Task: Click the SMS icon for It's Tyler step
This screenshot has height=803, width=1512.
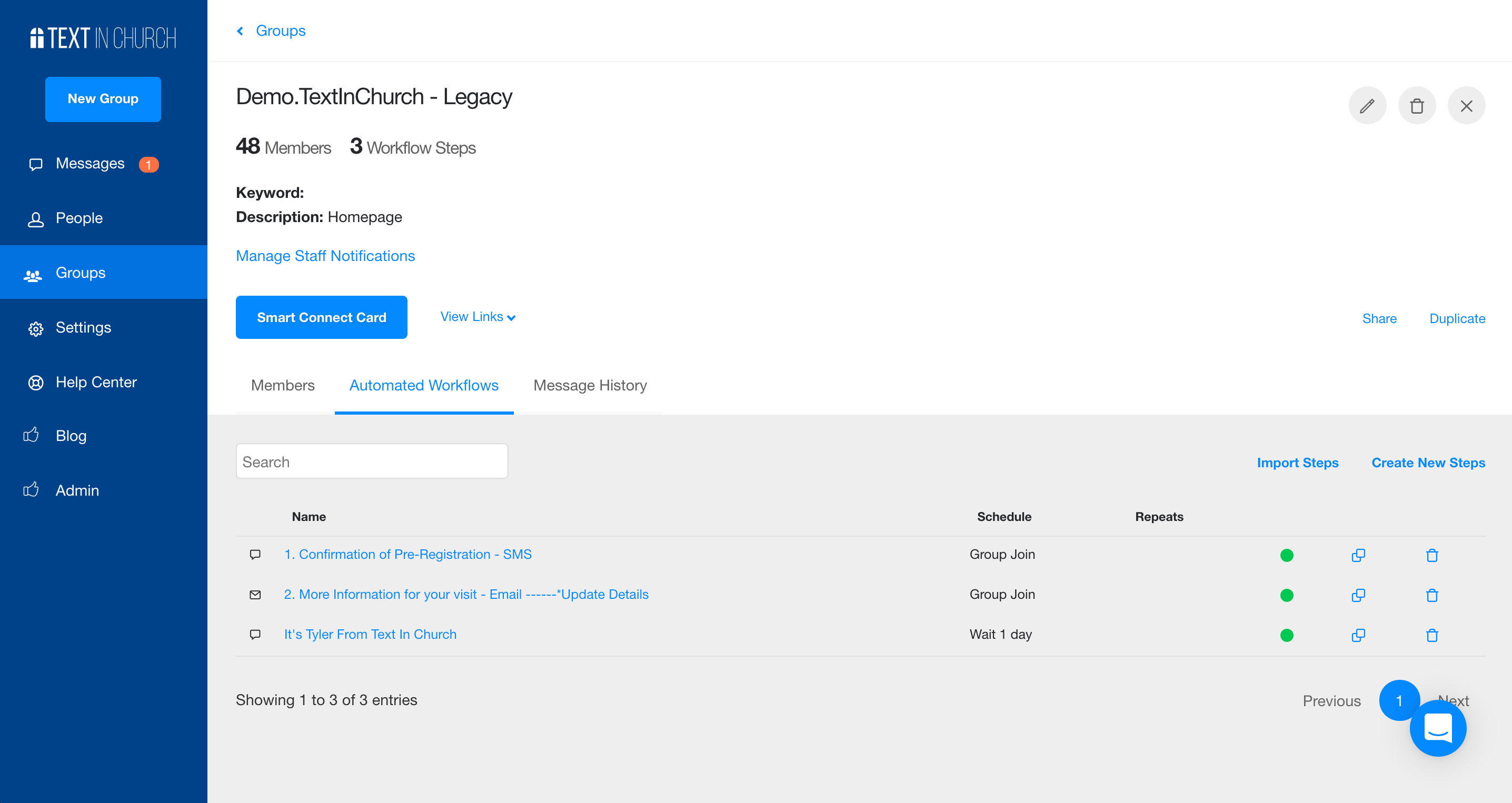Action: [x=255, y=635]
